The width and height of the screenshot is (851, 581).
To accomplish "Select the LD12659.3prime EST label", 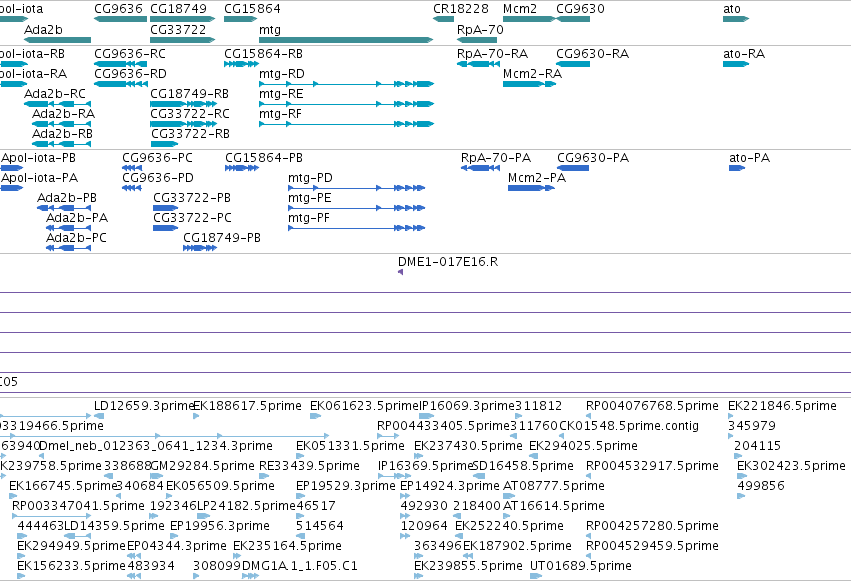I will [144, 406].
